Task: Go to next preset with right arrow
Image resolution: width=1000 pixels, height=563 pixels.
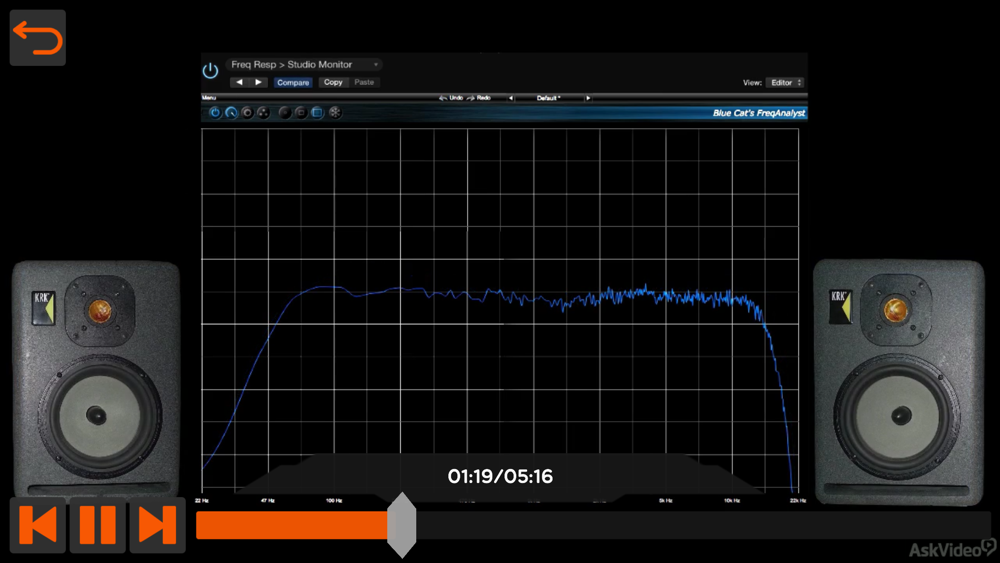Action: point(258,82)
